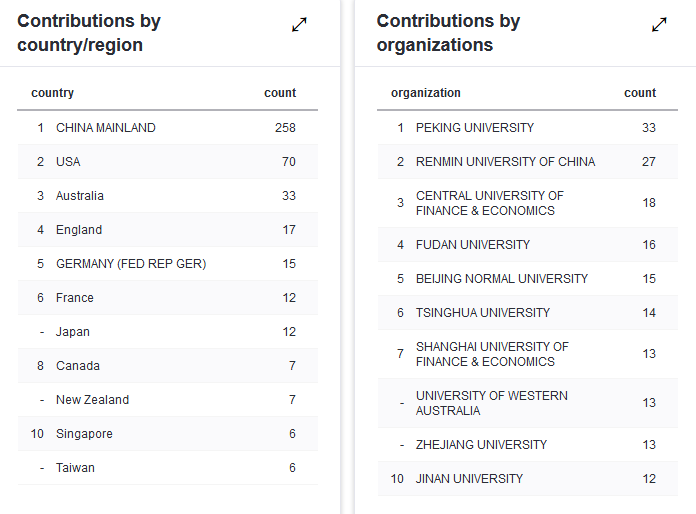Click the Australia row entry

coord(80,196)
